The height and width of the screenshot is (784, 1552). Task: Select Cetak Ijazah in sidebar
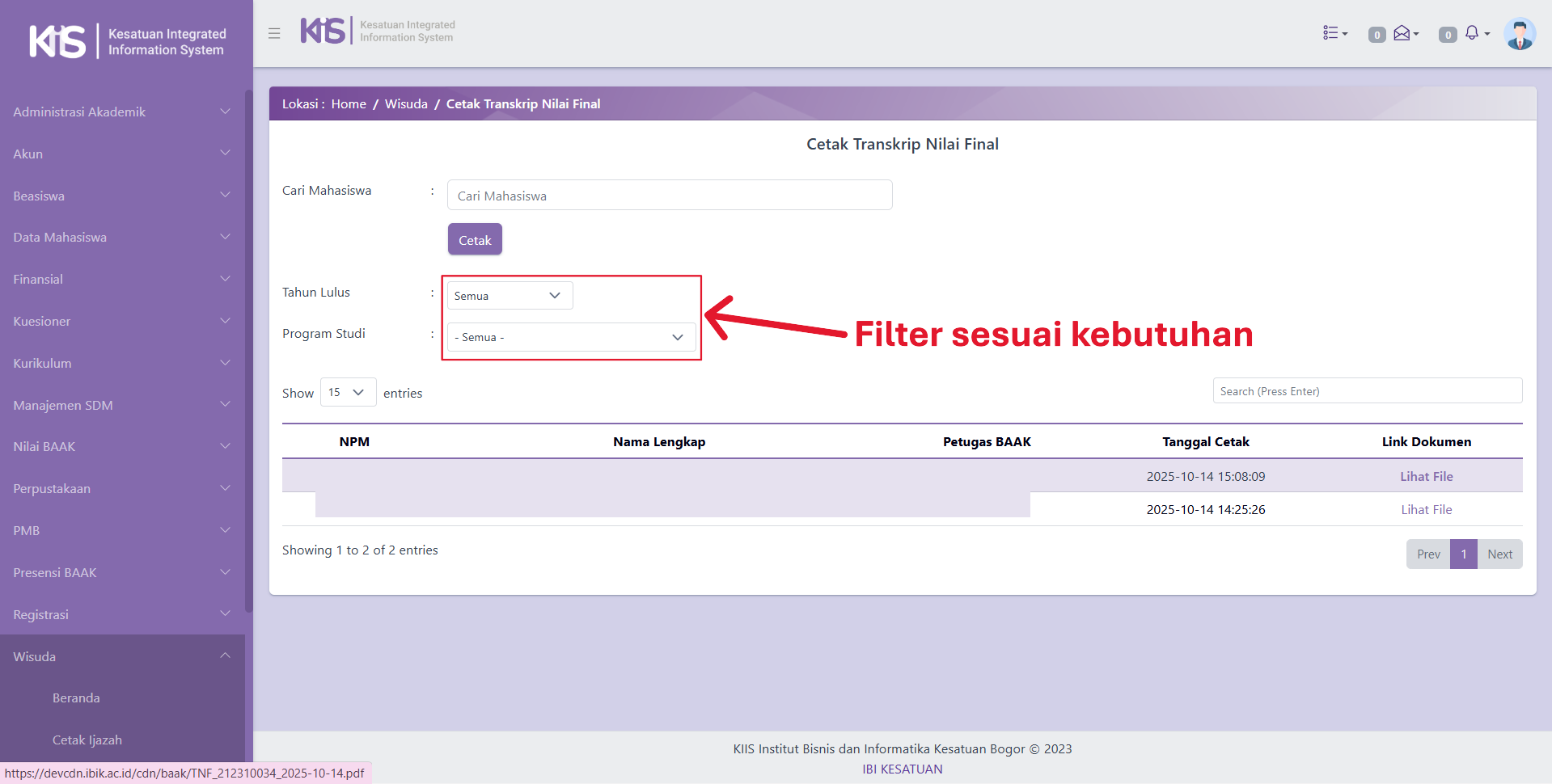click(x=87, y=740)
